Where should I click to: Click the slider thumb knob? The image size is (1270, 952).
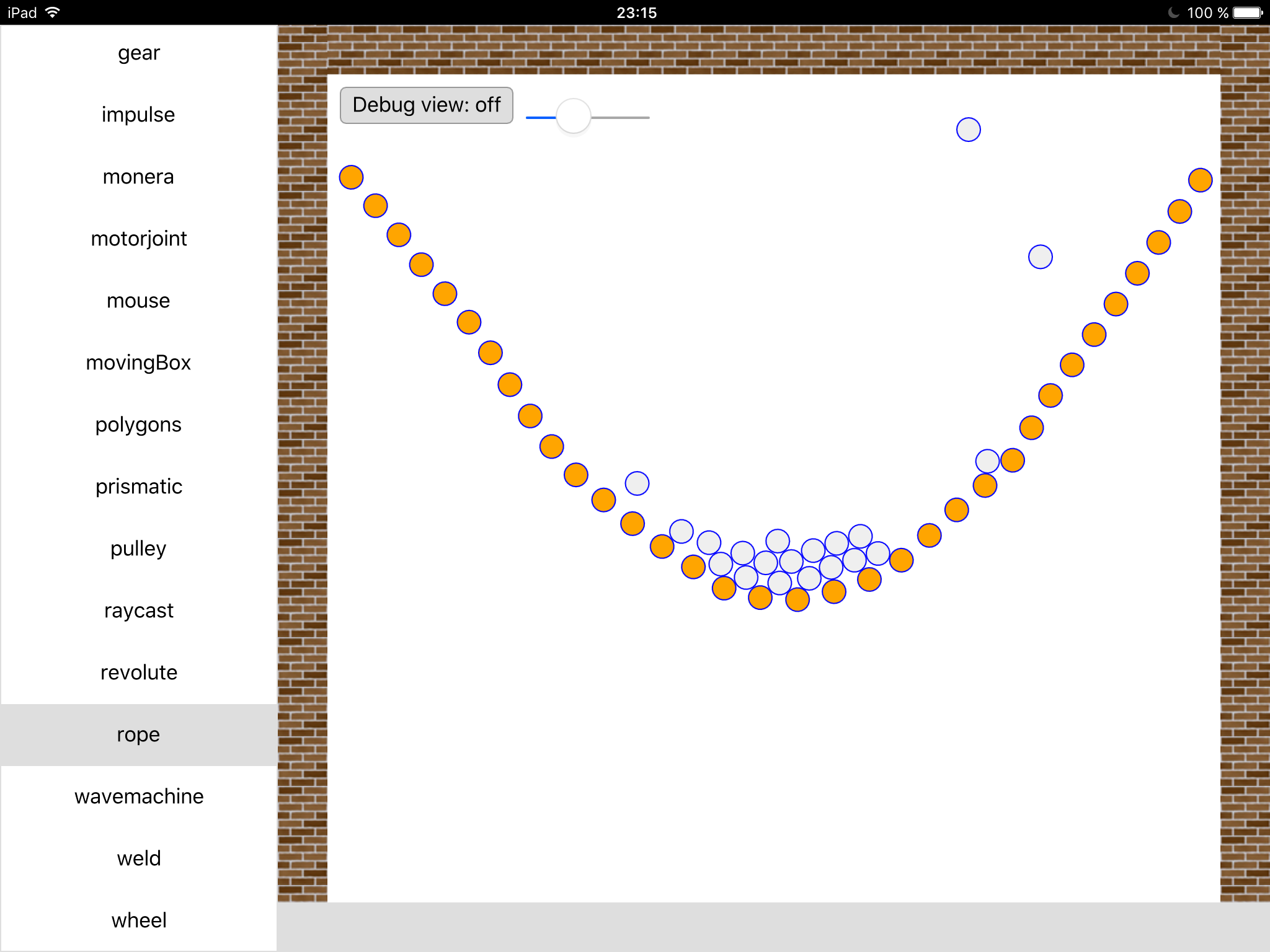coord(573,117)
